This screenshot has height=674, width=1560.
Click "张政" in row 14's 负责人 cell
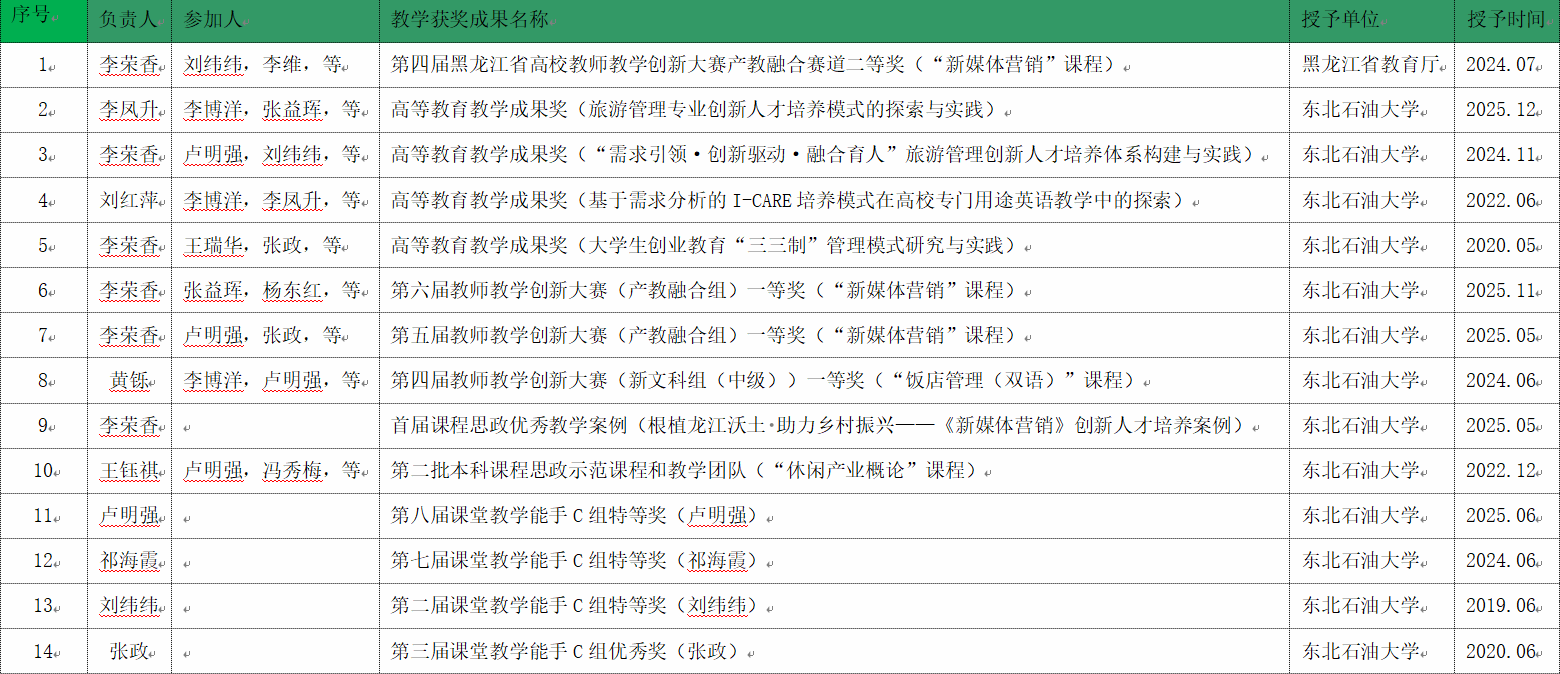click(x=129, y=651)
